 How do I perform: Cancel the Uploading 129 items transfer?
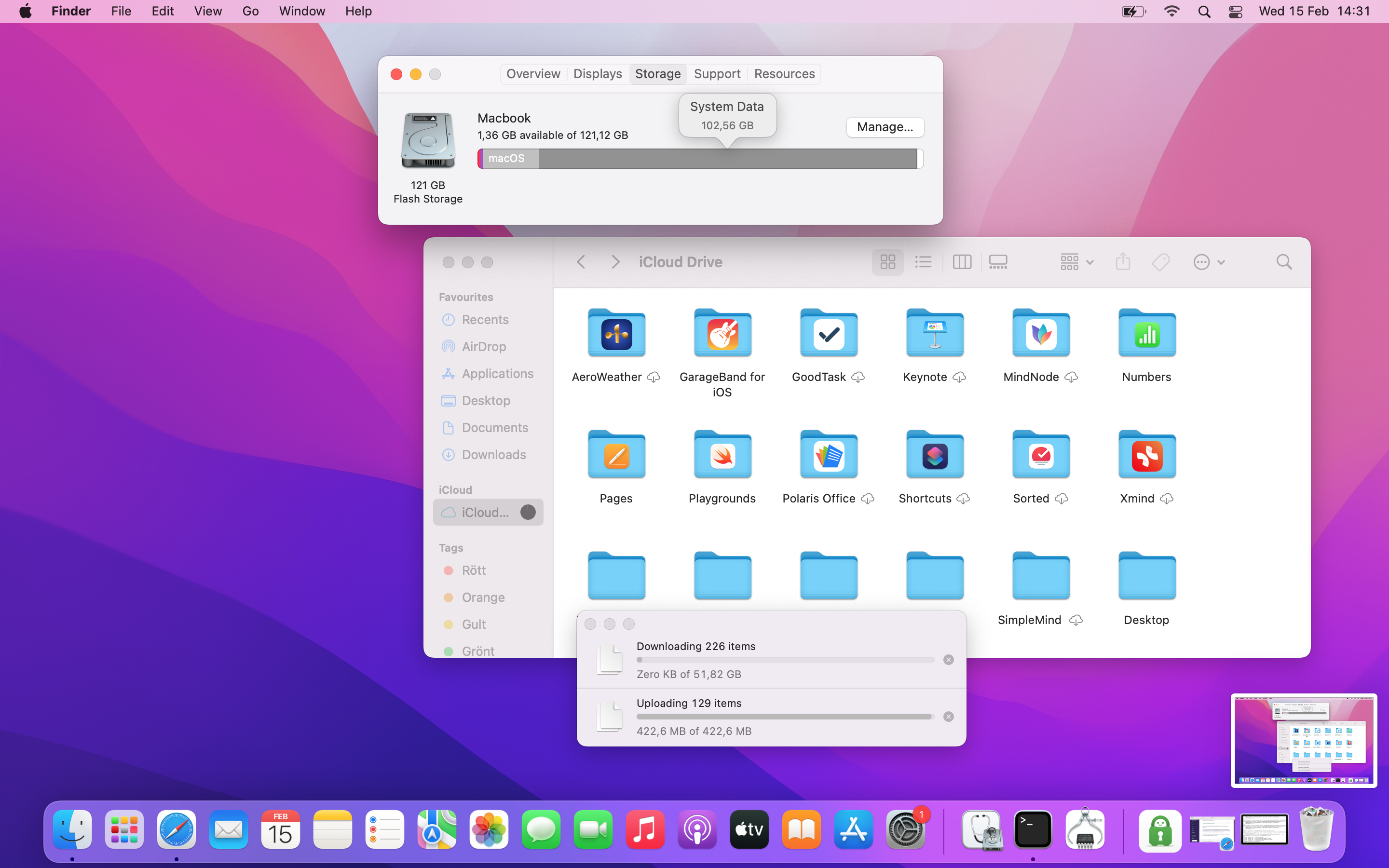pyautogui.click(x=948, y=717)
